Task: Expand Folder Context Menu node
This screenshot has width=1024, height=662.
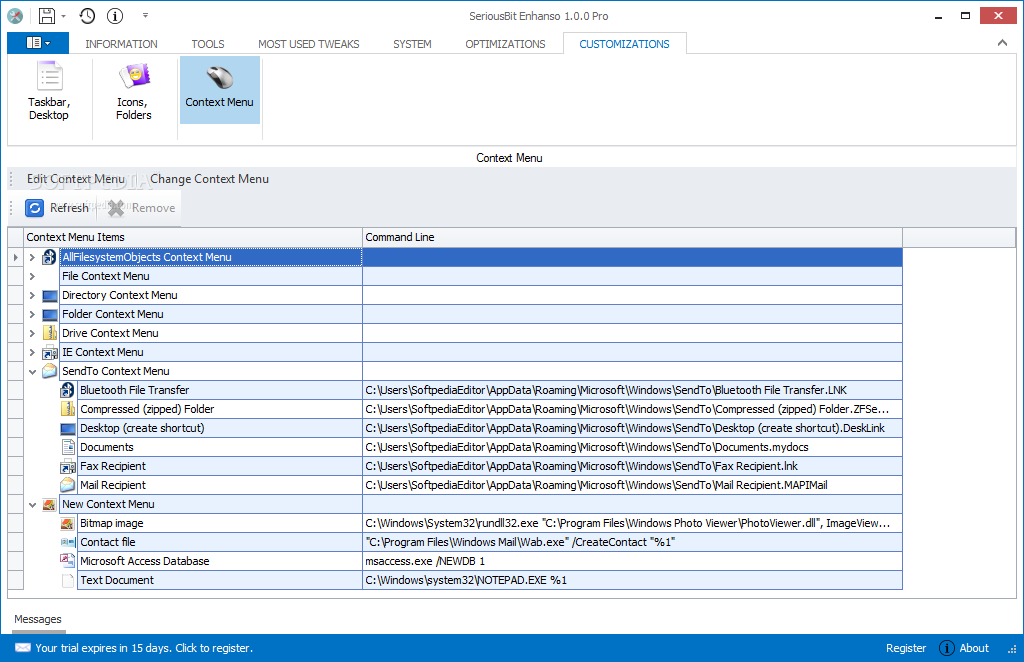Action: coord(32,314)
